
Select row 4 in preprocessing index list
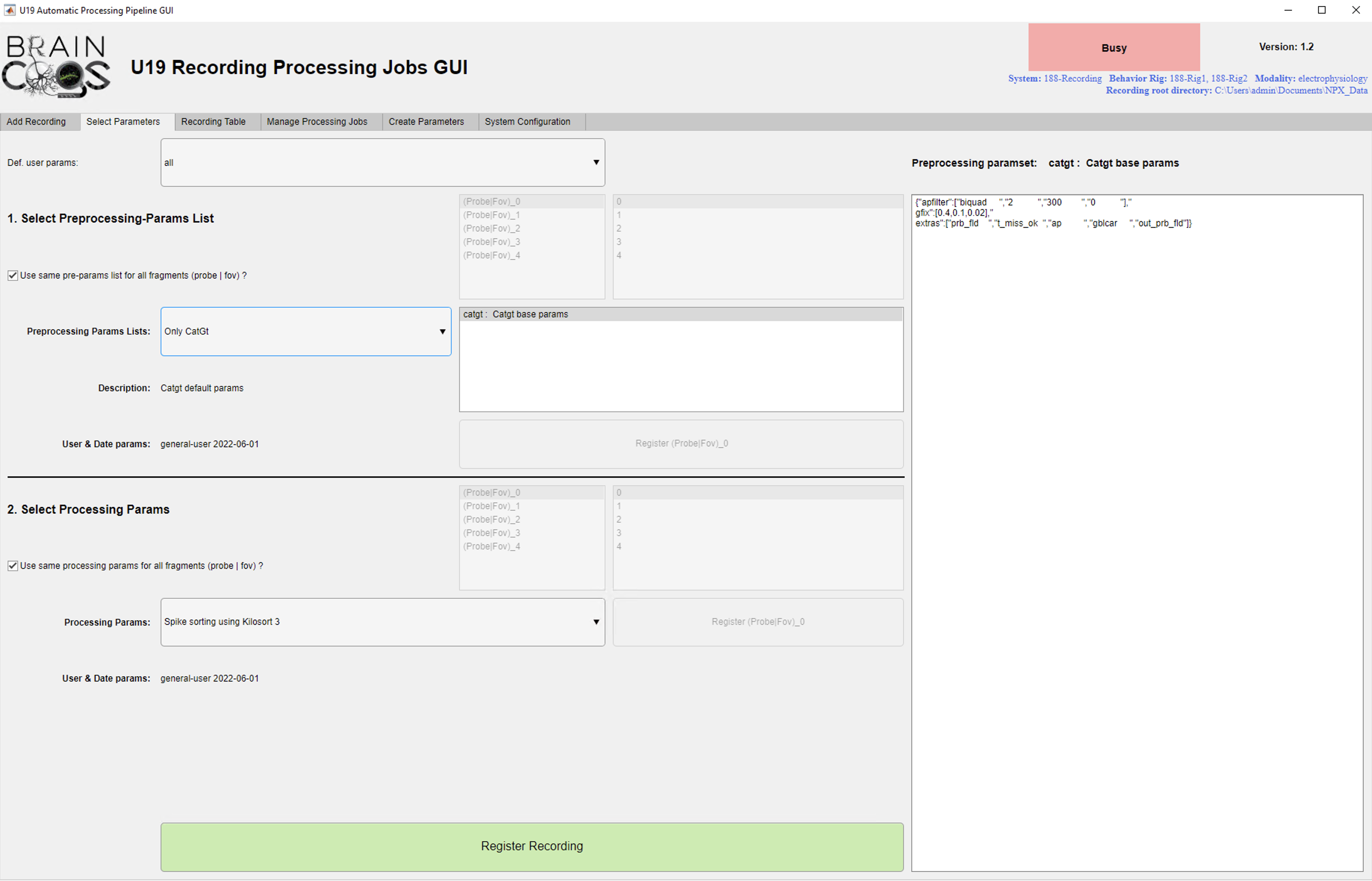point(758,255)
